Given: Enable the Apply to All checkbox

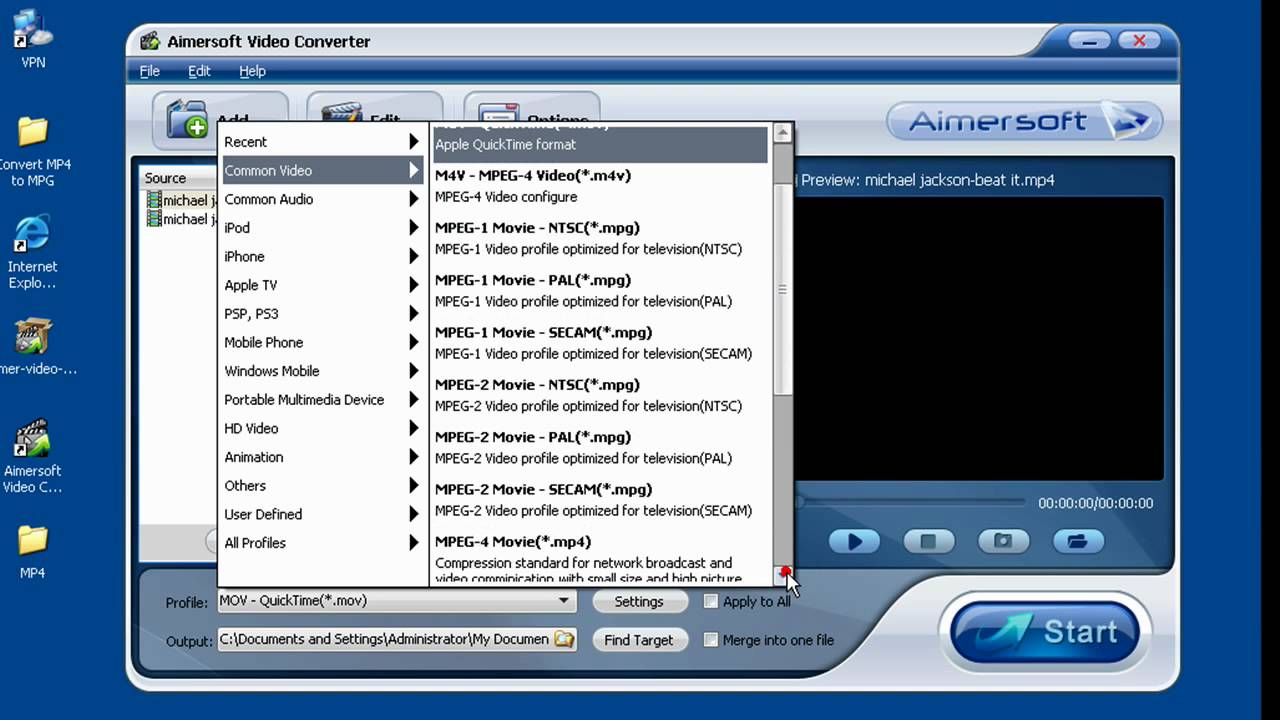Looking at the screenshot, I should pyautogui.click(x=711, y=601).
